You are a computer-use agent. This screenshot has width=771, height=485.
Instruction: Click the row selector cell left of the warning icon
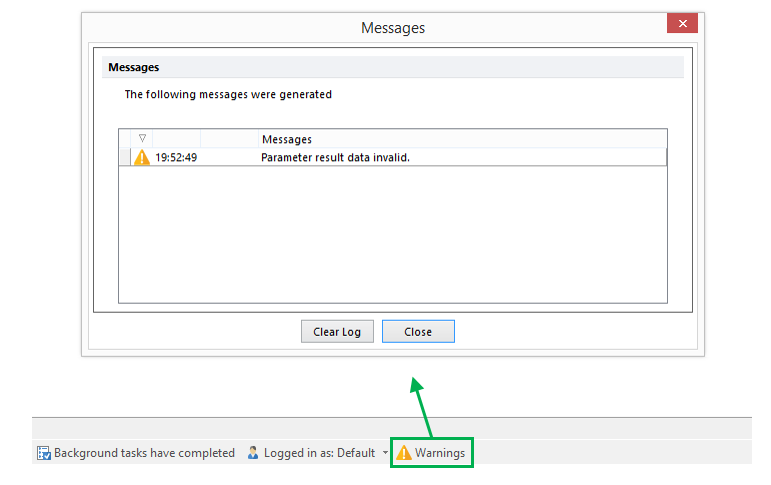[125, 157]
